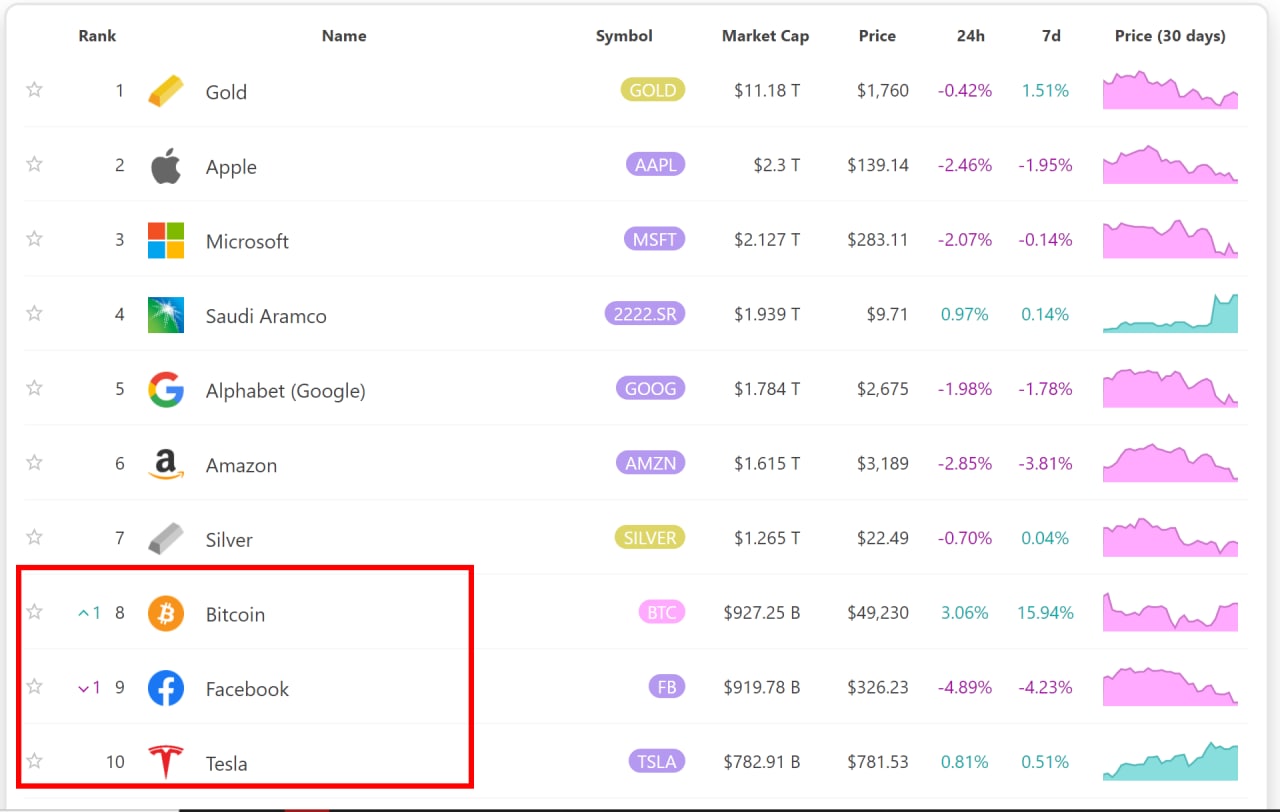The width and height of the screenshot is (1280, 812).
Task: Sort by the Market Cap column header
Action: (765, 36)
